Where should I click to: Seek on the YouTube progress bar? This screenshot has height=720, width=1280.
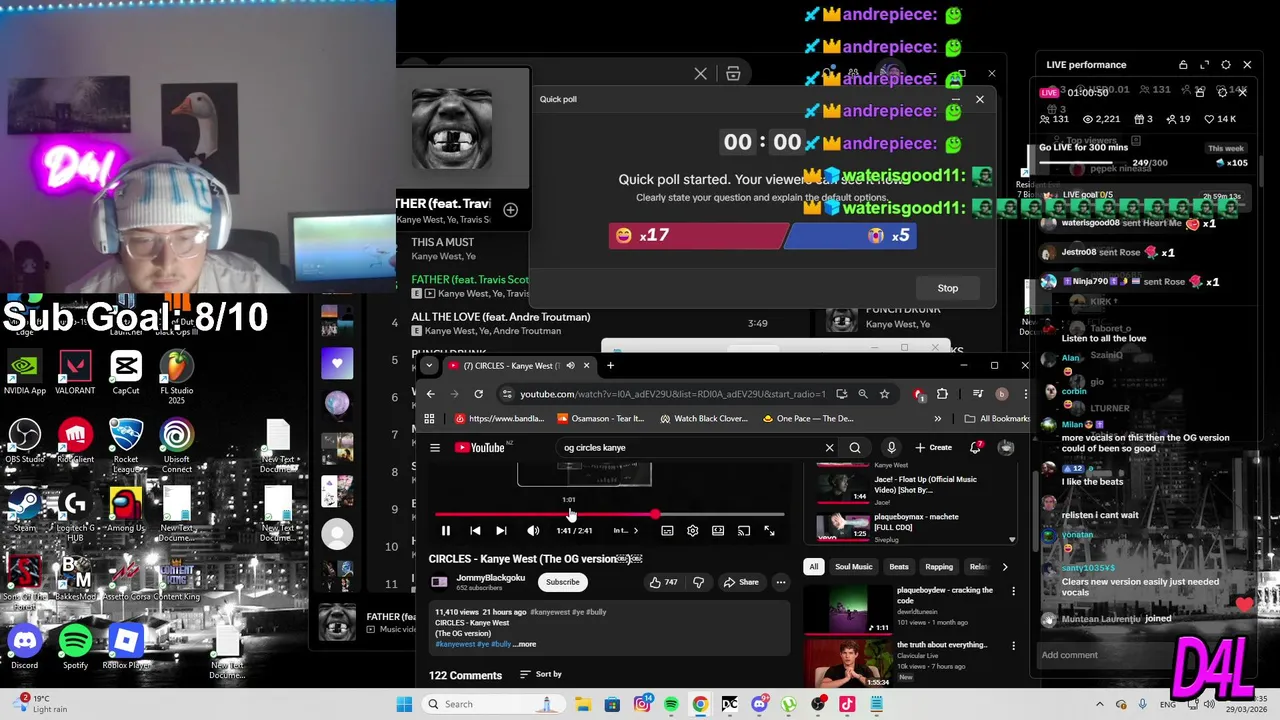pos(609,515)
